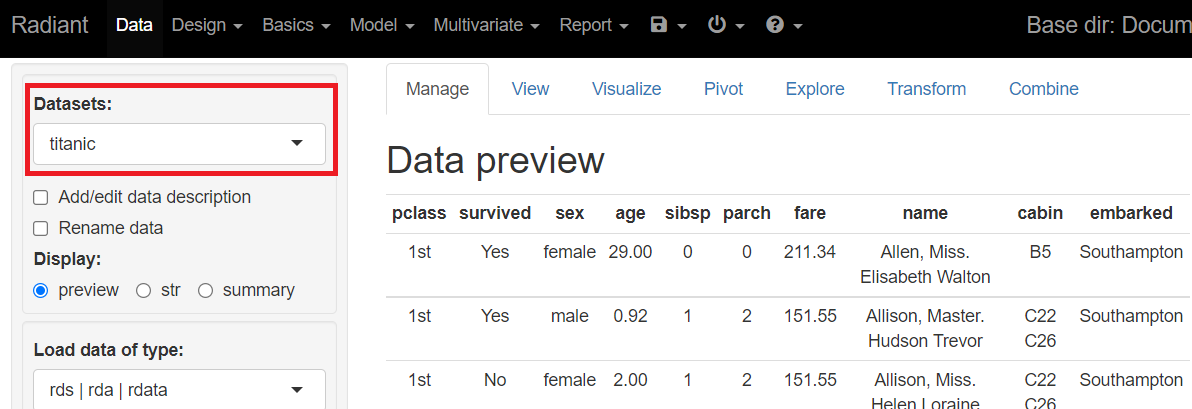Click the Radiant brand logo

coord(52,25)
